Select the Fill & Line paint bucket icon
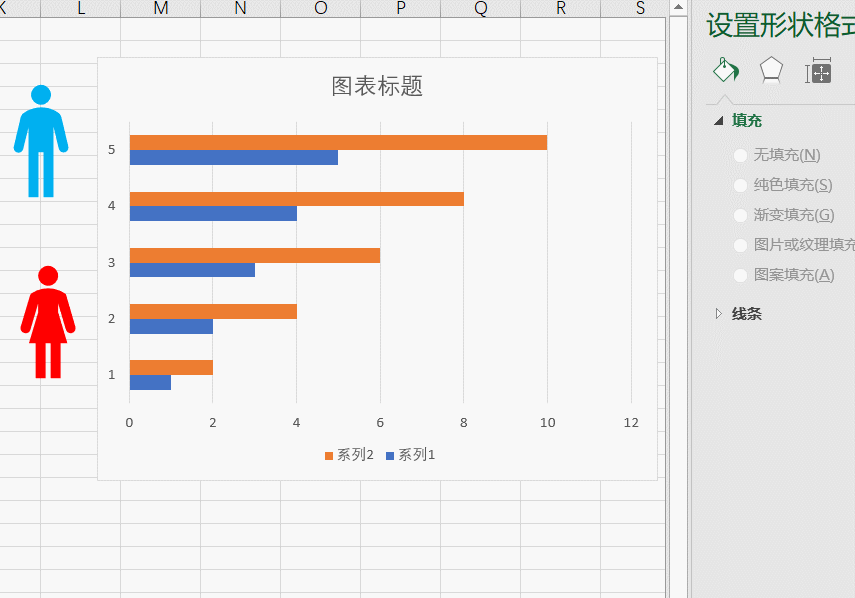 (x=725, y=69)
